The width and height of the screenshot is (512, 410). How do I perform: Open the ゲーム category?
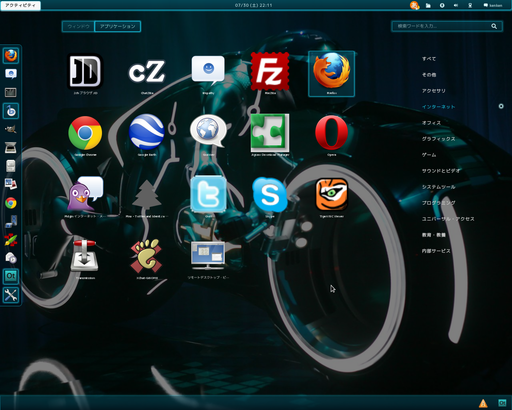[x=429, y=155]
